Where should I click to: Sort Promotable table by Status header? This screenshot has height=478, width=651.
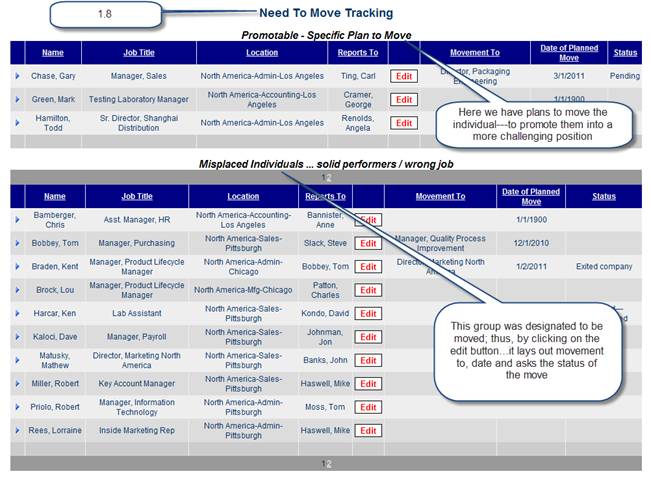click(625, 53)
